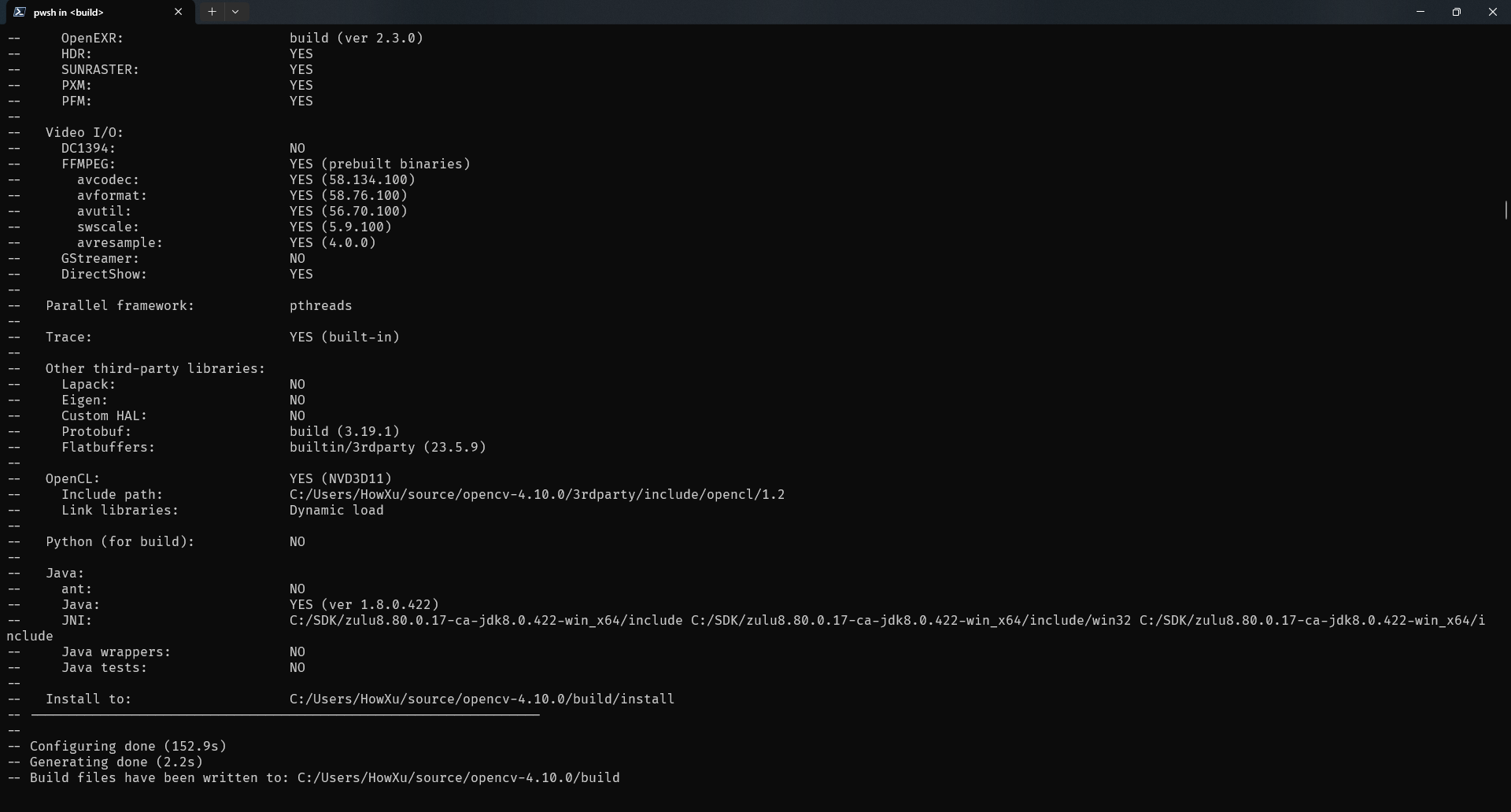Restore down the terminal window

(x=1457, y=12)
